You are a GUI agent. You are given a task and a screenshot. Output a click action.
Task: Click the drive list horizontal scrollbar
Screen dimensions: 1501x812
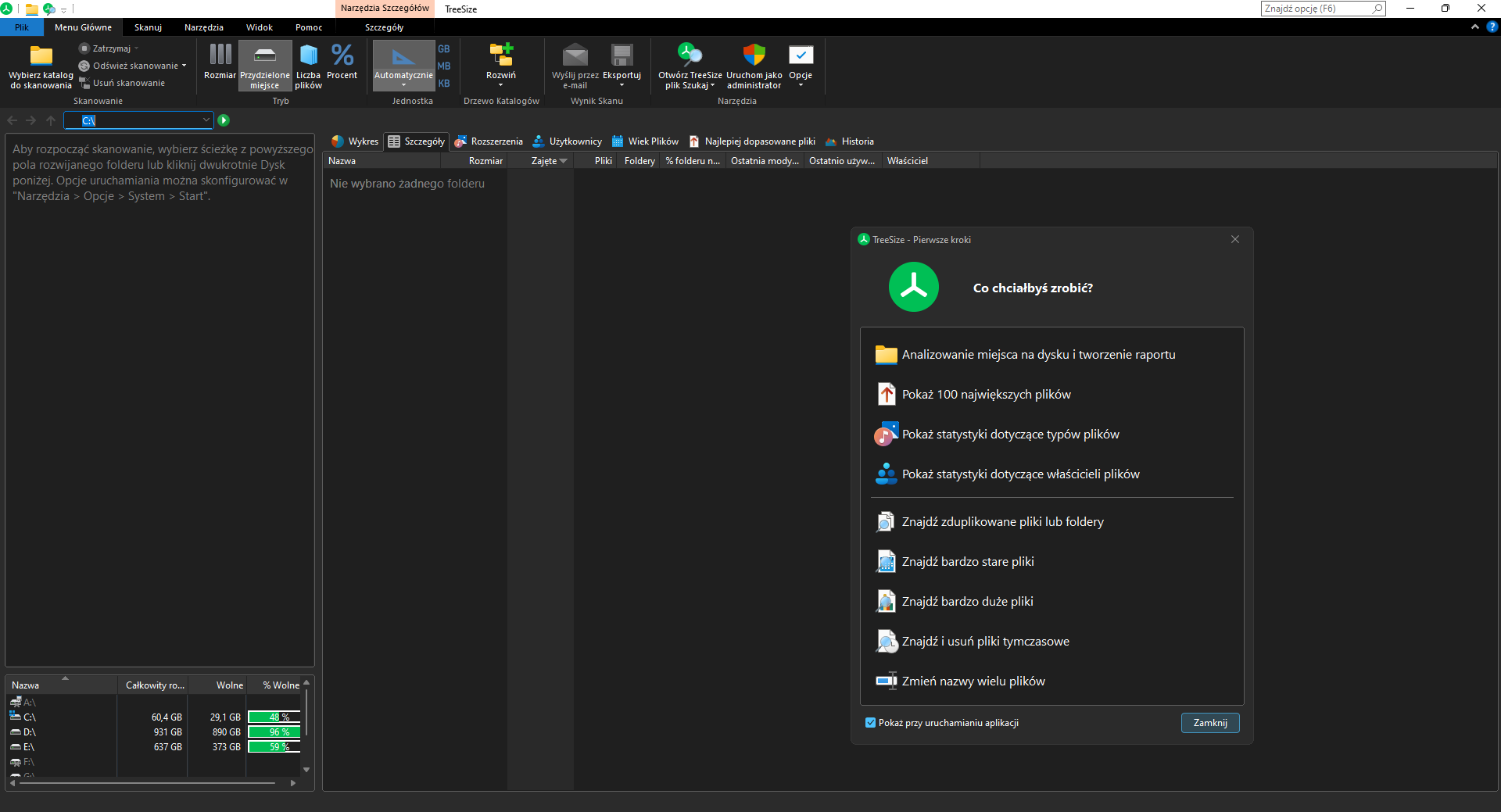click(148, 782)
